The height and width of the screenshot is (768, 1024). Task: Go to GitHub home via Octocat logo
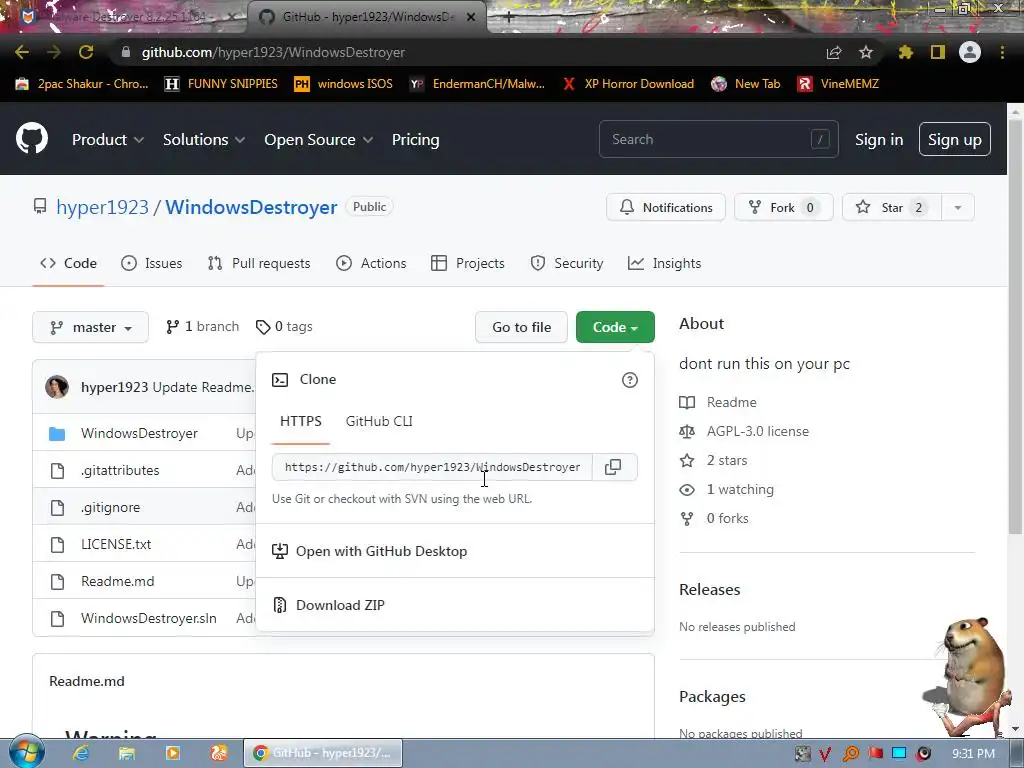click(x=32, y=138)
